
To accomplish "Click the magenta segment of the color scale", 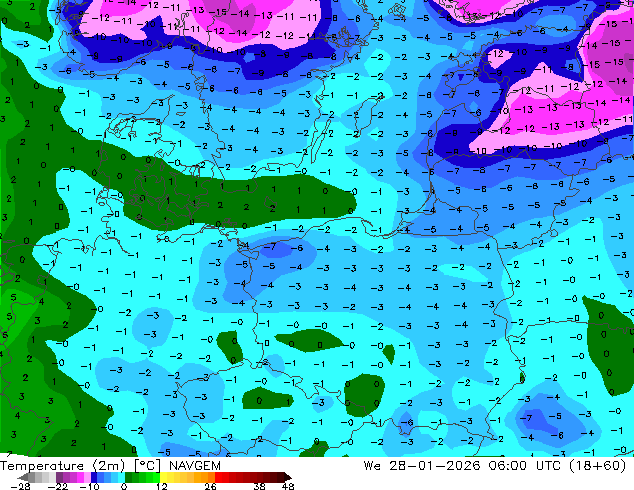I will point(80,477).
